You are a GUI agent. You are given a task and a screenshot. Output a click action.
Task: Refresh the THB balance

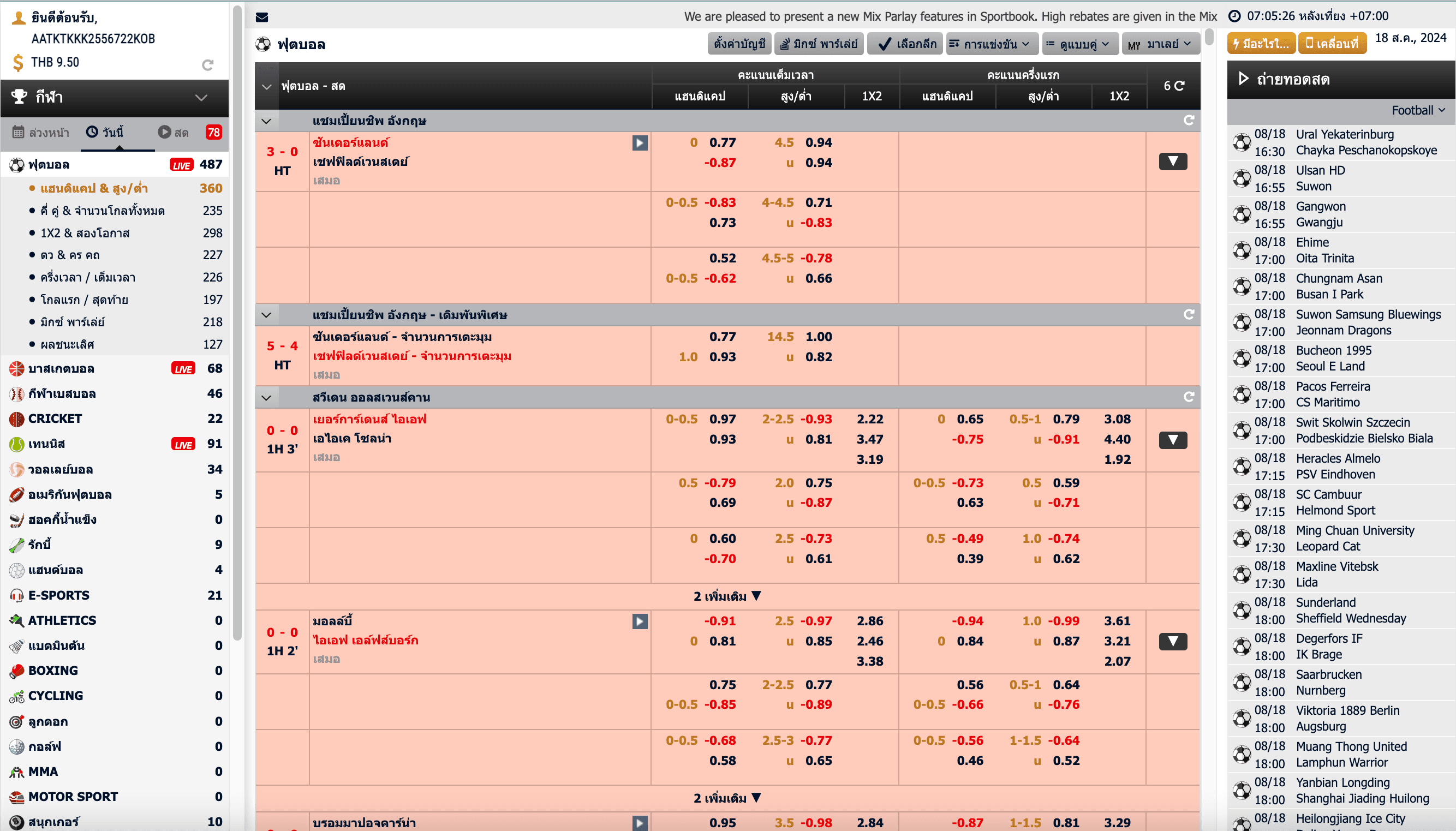pos(208,65)
